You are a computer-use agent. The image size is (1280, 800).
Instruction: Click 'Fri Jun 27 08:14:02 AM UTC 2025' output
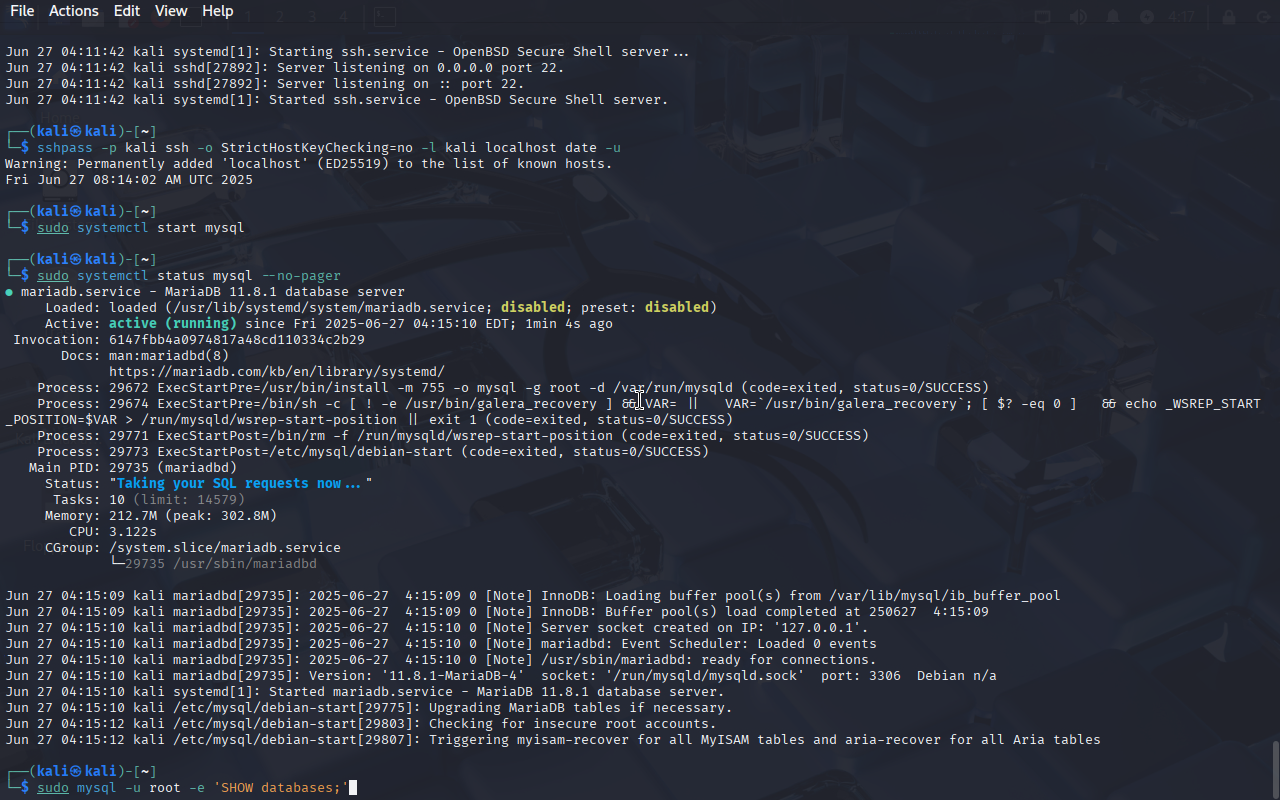(129, 180)
